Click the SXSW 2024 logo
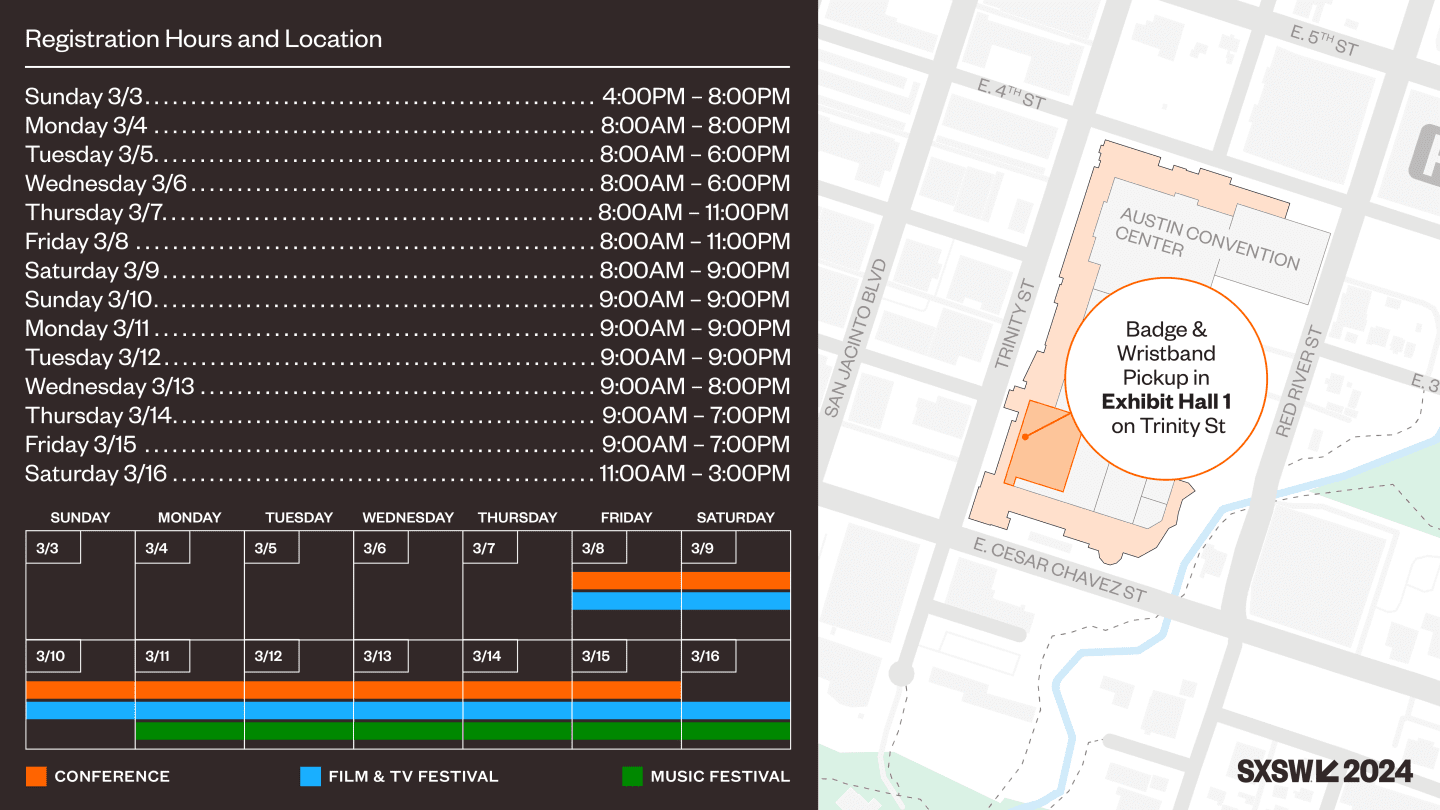Screen dimensions: 1440x810 tap(1325, 771)
